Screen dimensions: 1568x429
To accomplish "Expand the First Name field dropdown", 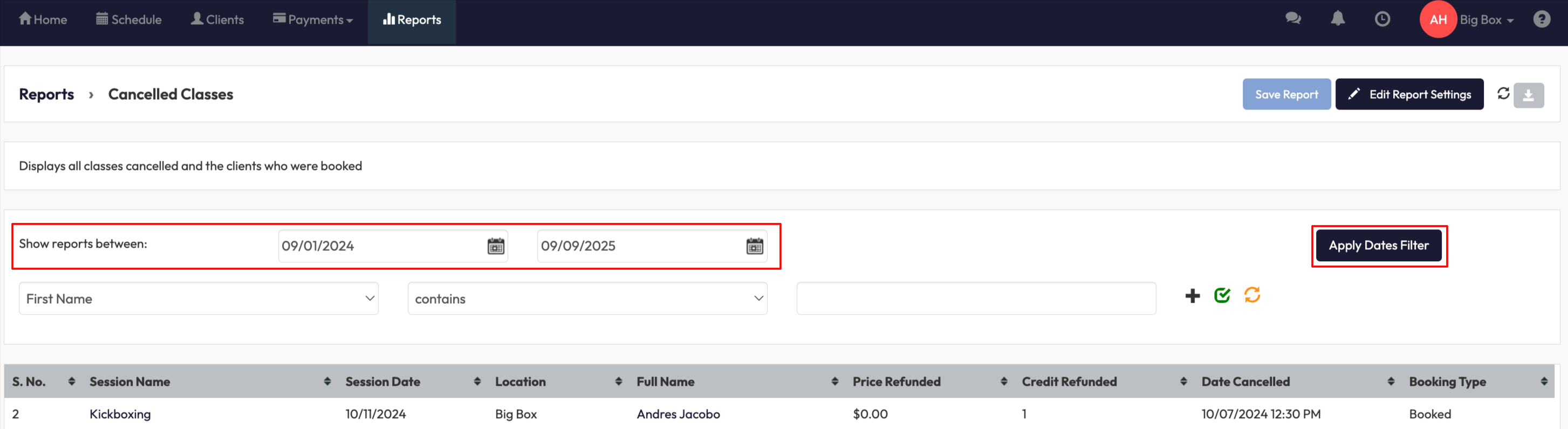I will 198,298.
